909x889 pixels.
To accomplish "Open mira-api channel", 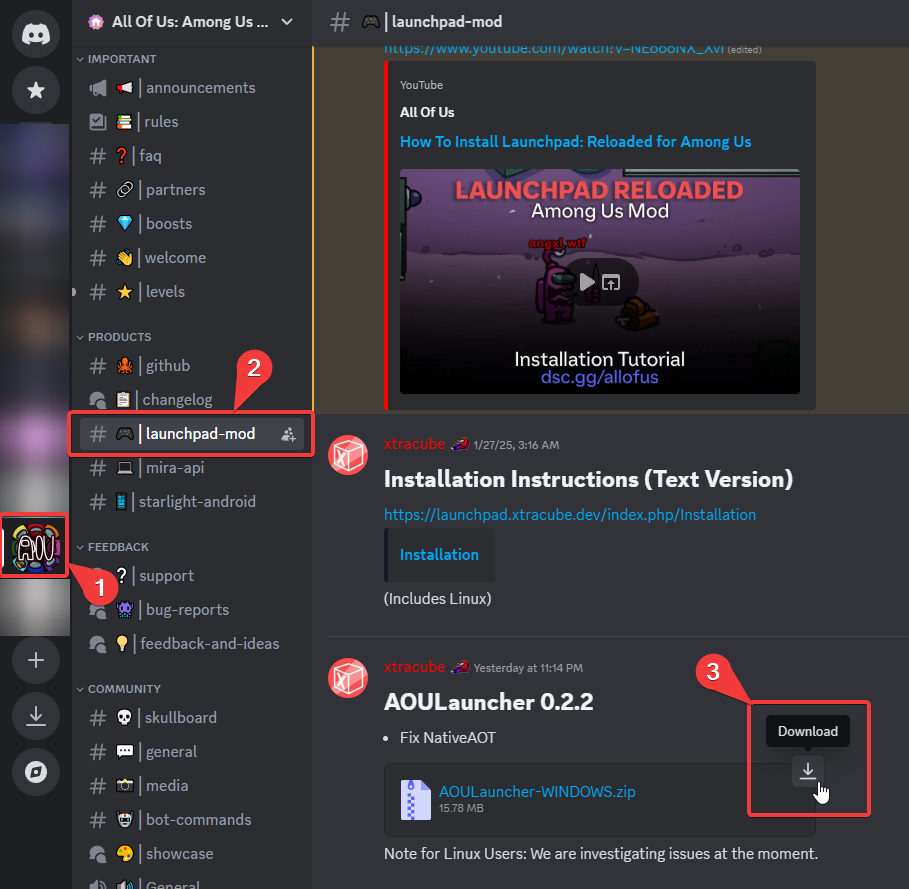I will pos(192,468).
